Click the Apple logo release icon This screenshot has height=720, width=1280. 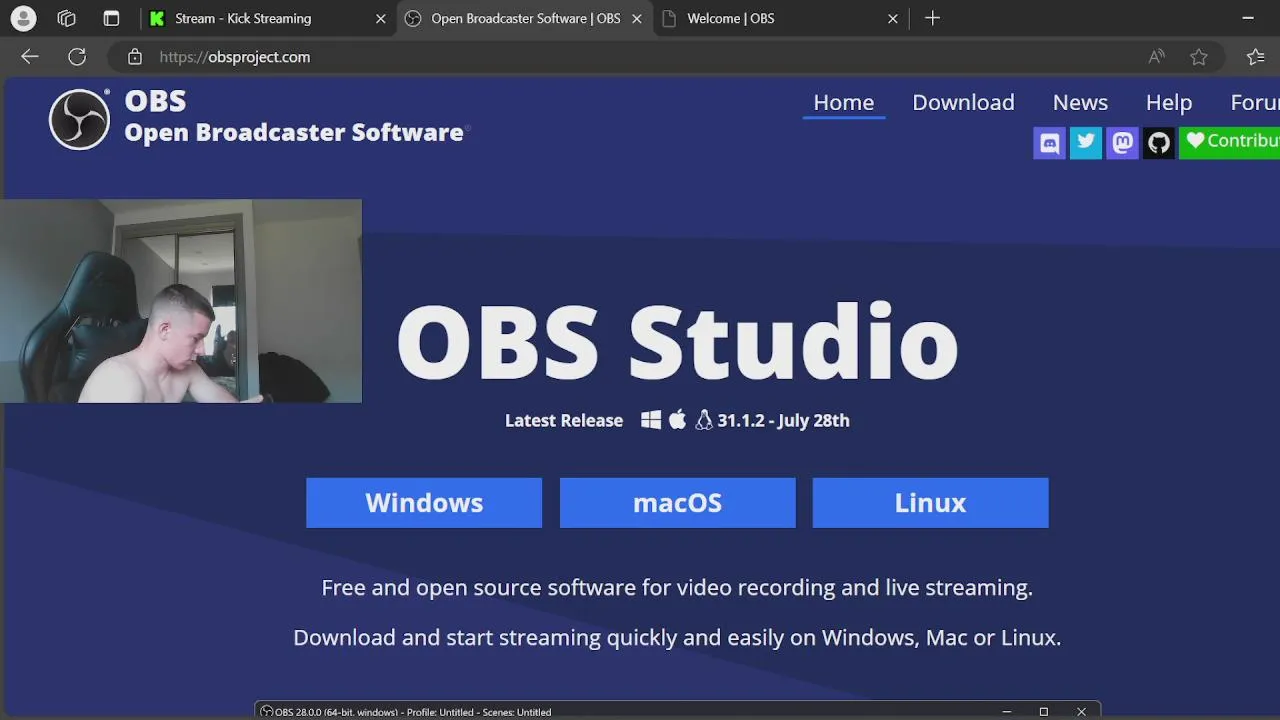677,420
